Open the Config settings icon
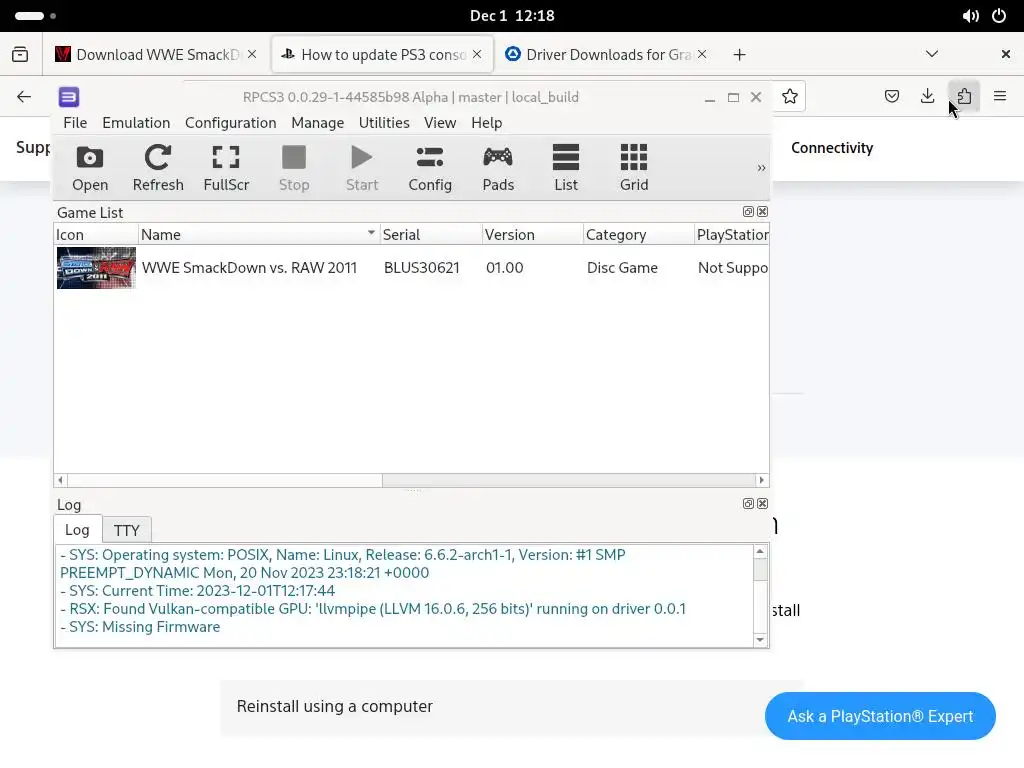 (430, 168)
